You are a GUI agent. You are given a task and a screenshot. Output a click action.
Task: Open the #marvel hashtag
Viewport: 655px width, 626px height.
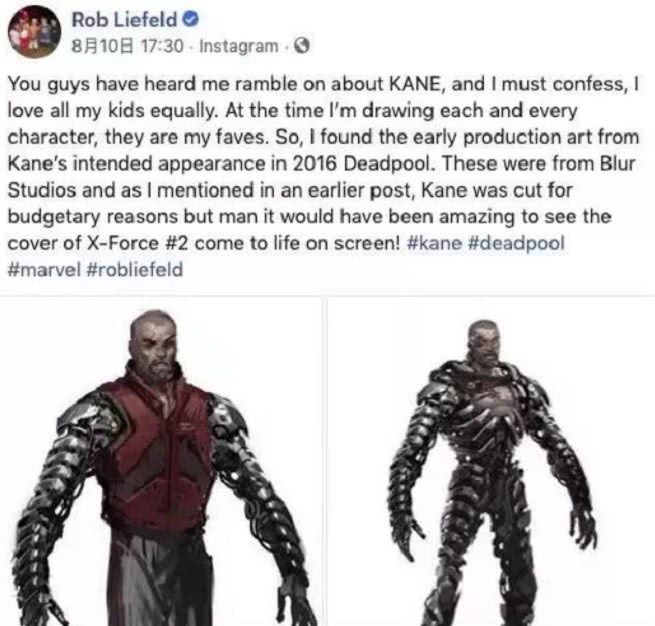coord(44,269)
